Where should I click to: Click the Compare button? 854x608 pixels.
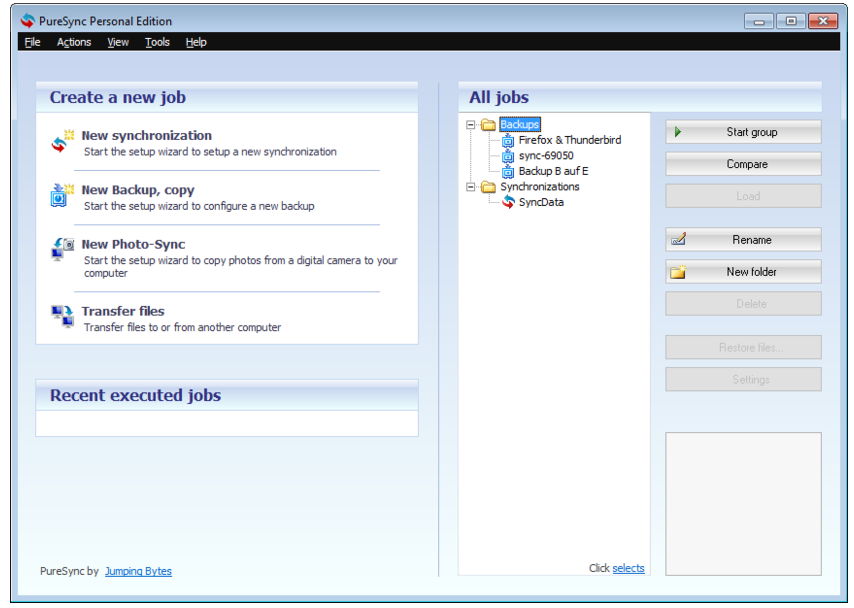[x=743, y=164]
